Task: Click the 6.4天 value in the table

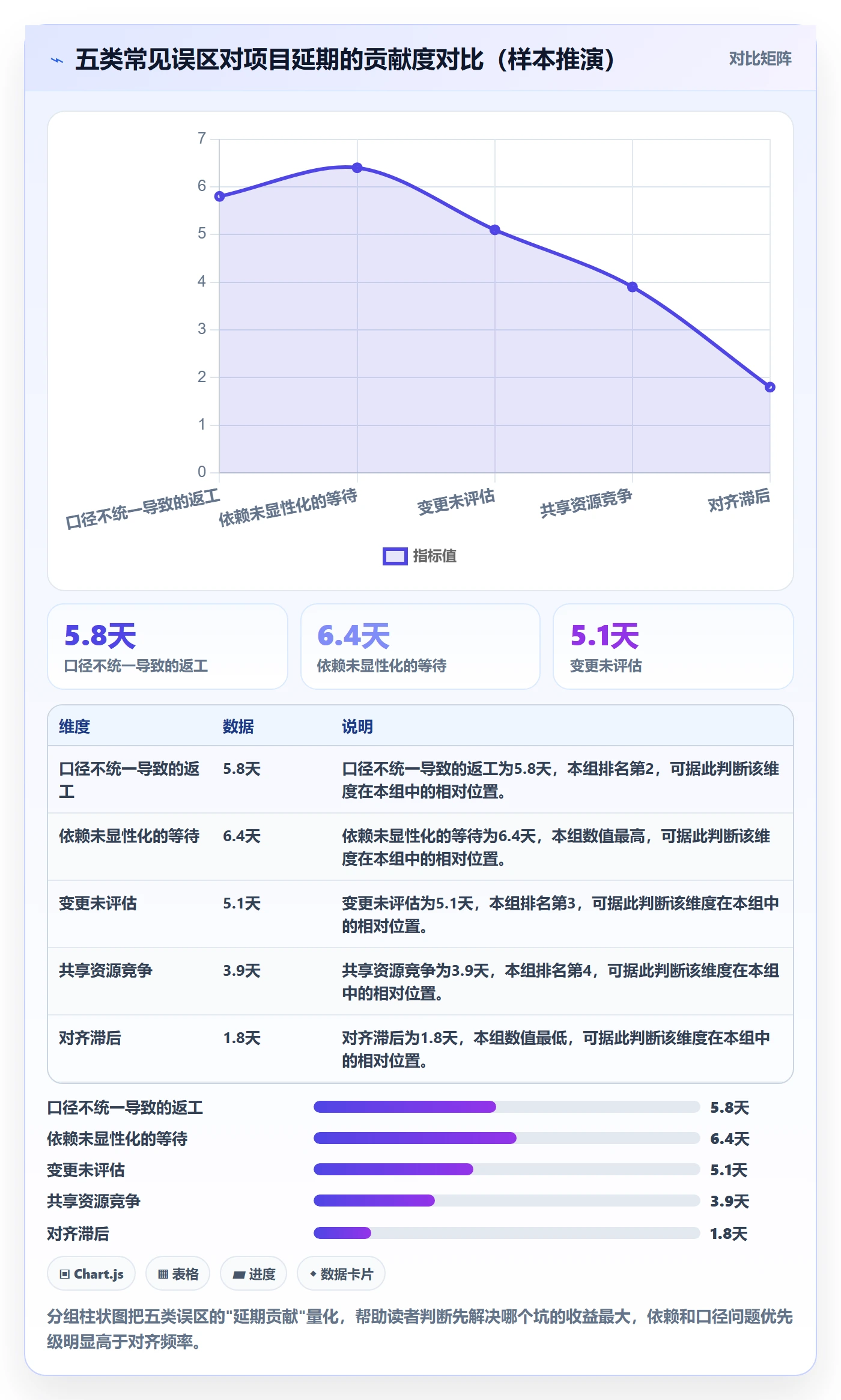Action: tap(241, 836)
